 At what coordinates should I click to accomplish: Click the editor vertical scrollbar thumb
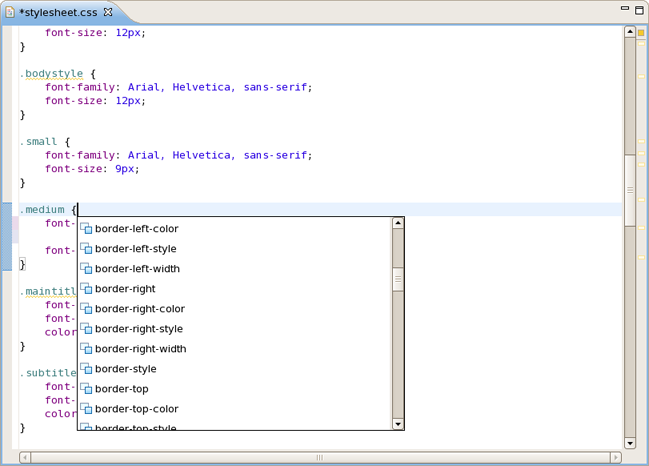point(630,190)
